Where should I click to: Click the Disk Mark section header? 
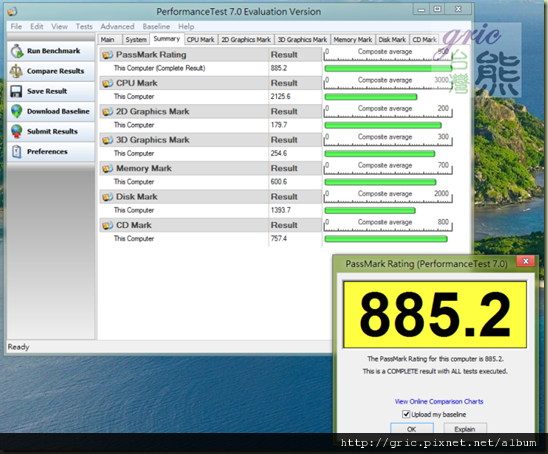coord(211,197)
